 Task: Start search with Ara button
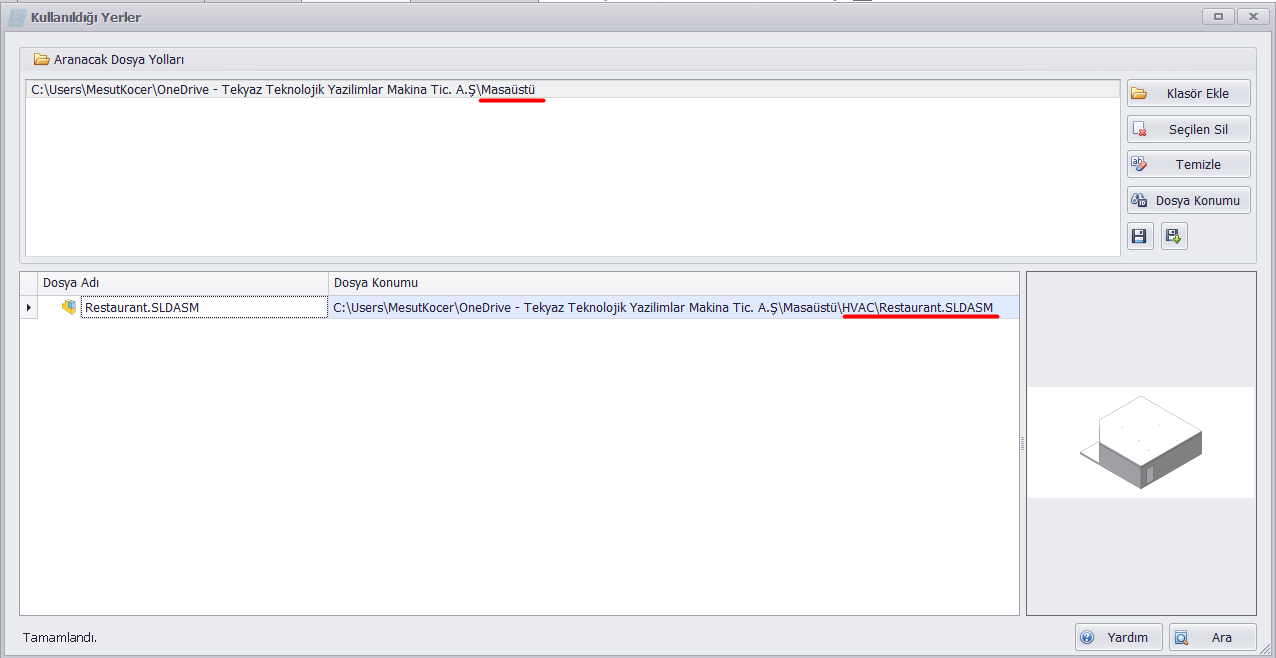coord(1212,637)
